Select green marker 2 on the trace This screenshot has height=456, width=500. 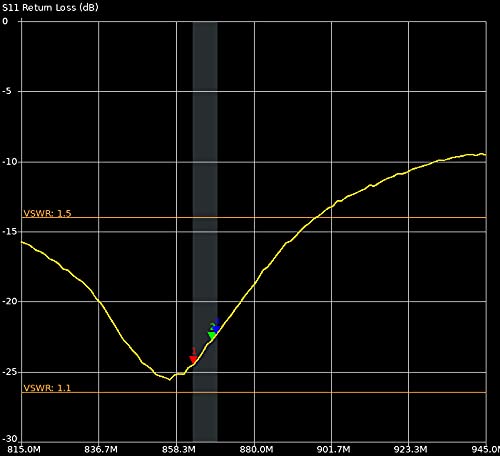pyautogui.click(x=212, y=335)
